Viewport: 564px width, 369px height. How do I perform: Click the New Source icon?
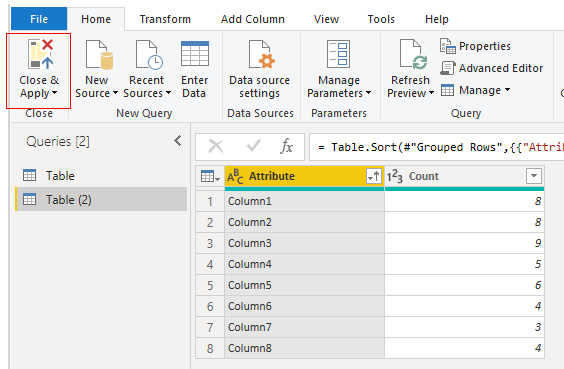99,54
